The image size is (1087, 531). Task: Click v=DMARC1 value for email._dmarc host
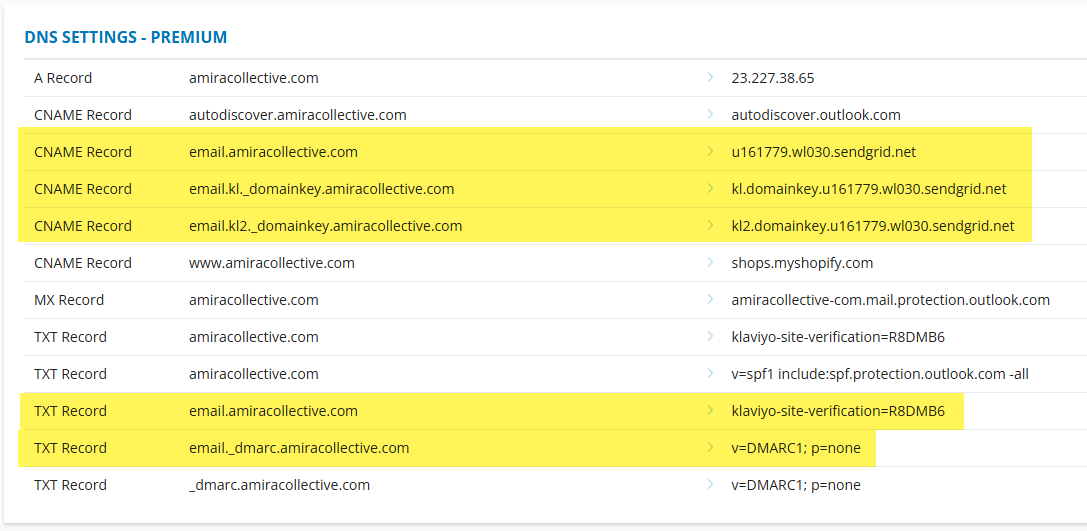pyautogui.click(x=796, y=448)
